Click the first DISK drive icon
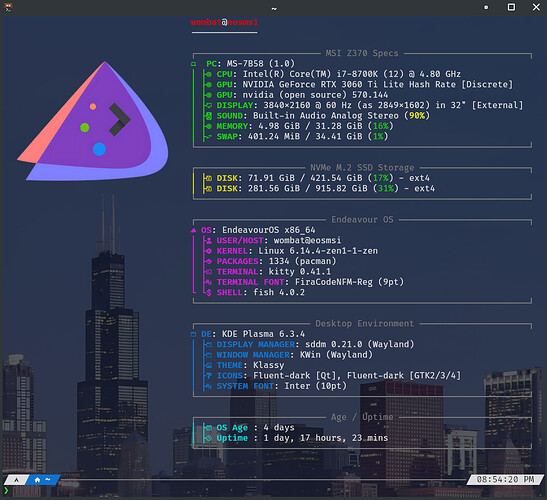The image size is (547, 500). point(209,178)
